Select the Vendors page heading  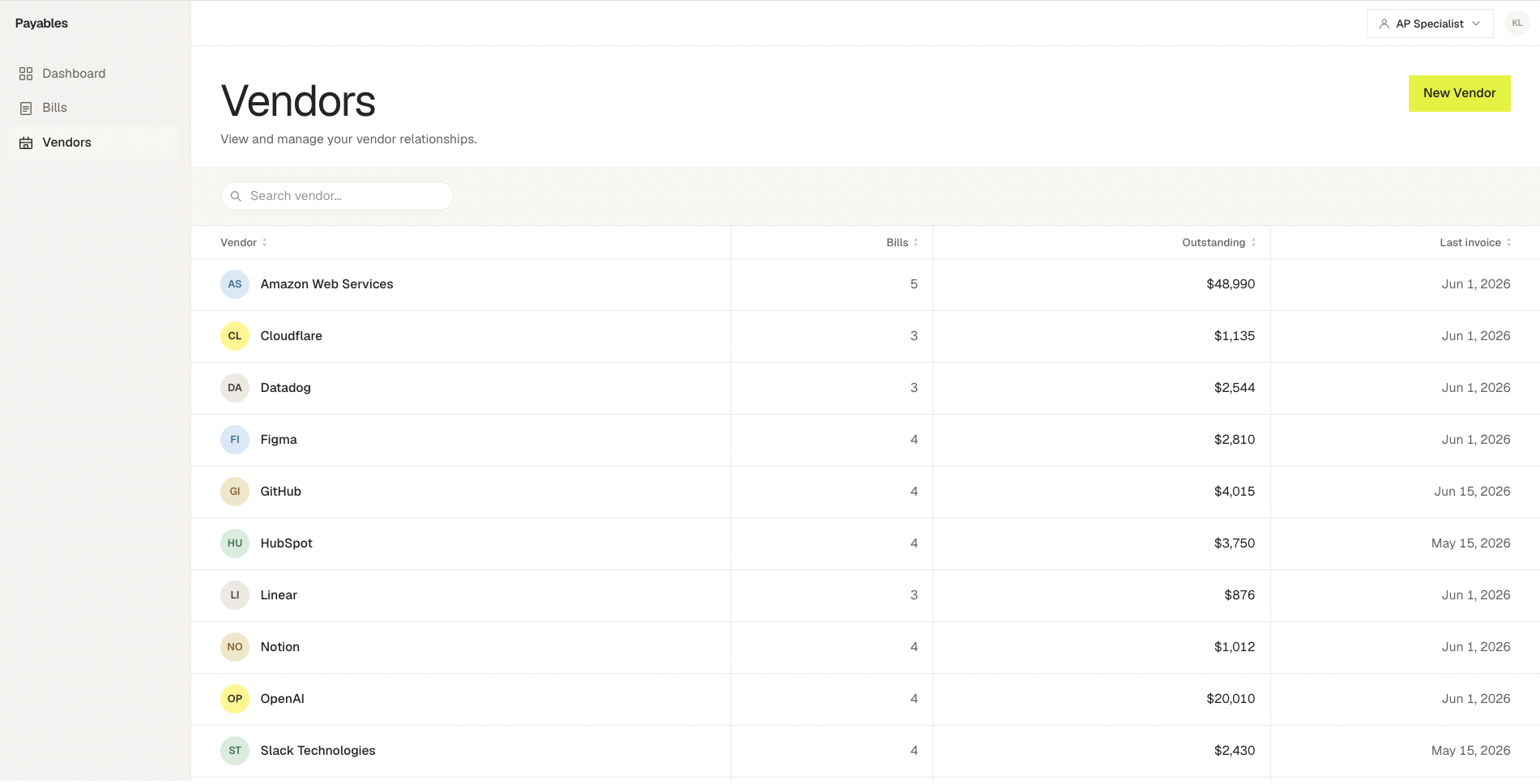[x=298, y=101]
